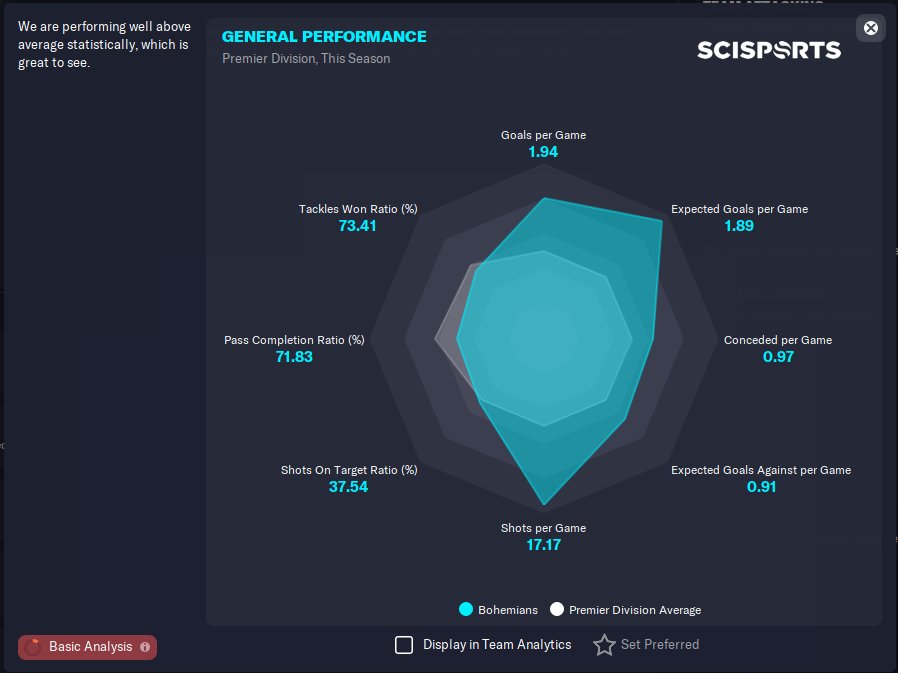The height and width of the screenshot is (673, 898).
Task: Click Expected Goals Against per Game label
Action: coord(761,470)
